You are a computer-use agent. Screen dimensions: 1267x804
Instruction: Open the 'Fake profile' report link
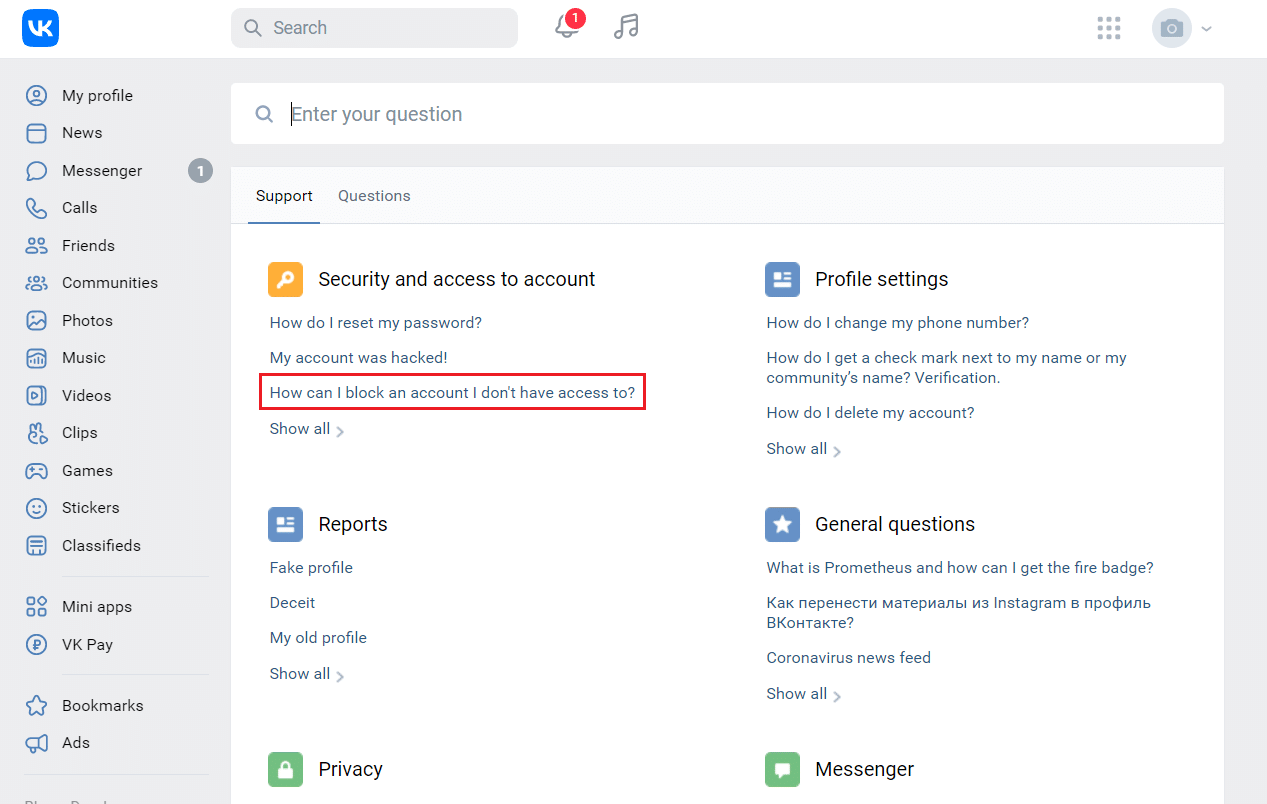pos(311,568)
